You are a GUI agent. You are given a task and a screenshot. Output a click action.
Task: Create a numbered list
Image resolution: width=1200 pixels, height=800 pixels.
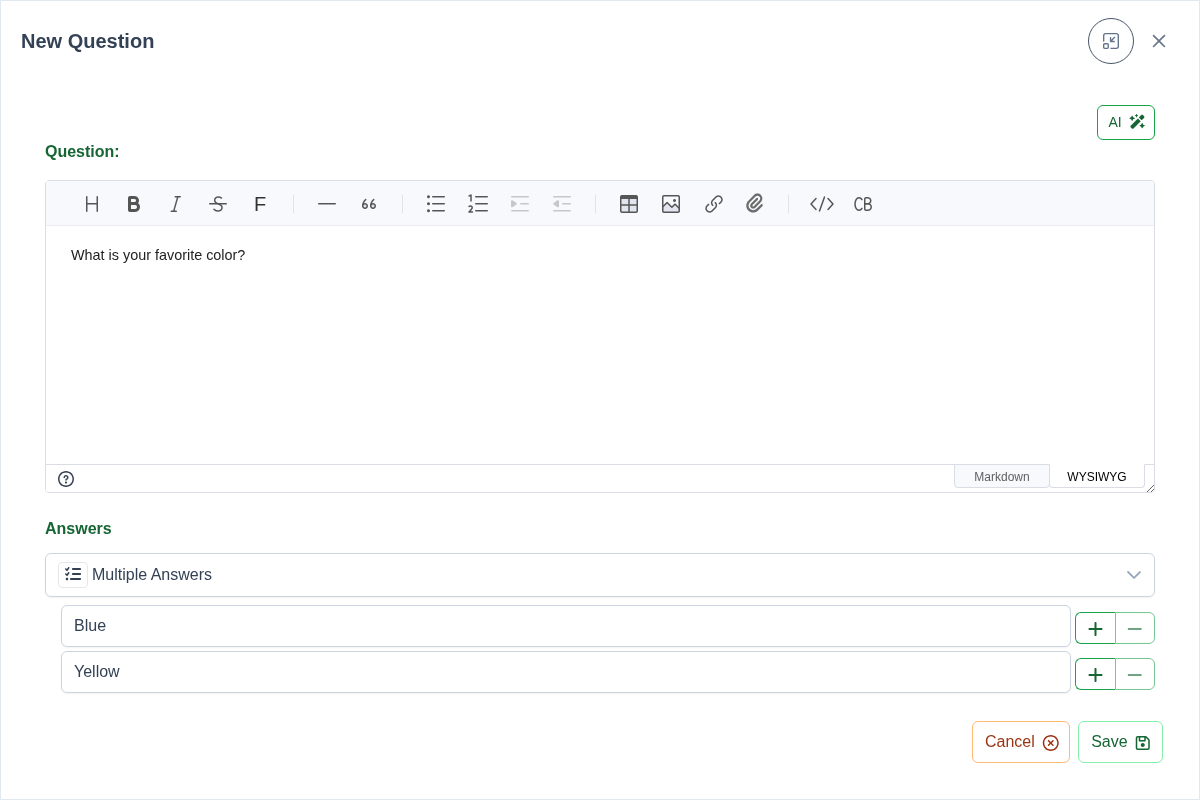[x=478, y=204]
